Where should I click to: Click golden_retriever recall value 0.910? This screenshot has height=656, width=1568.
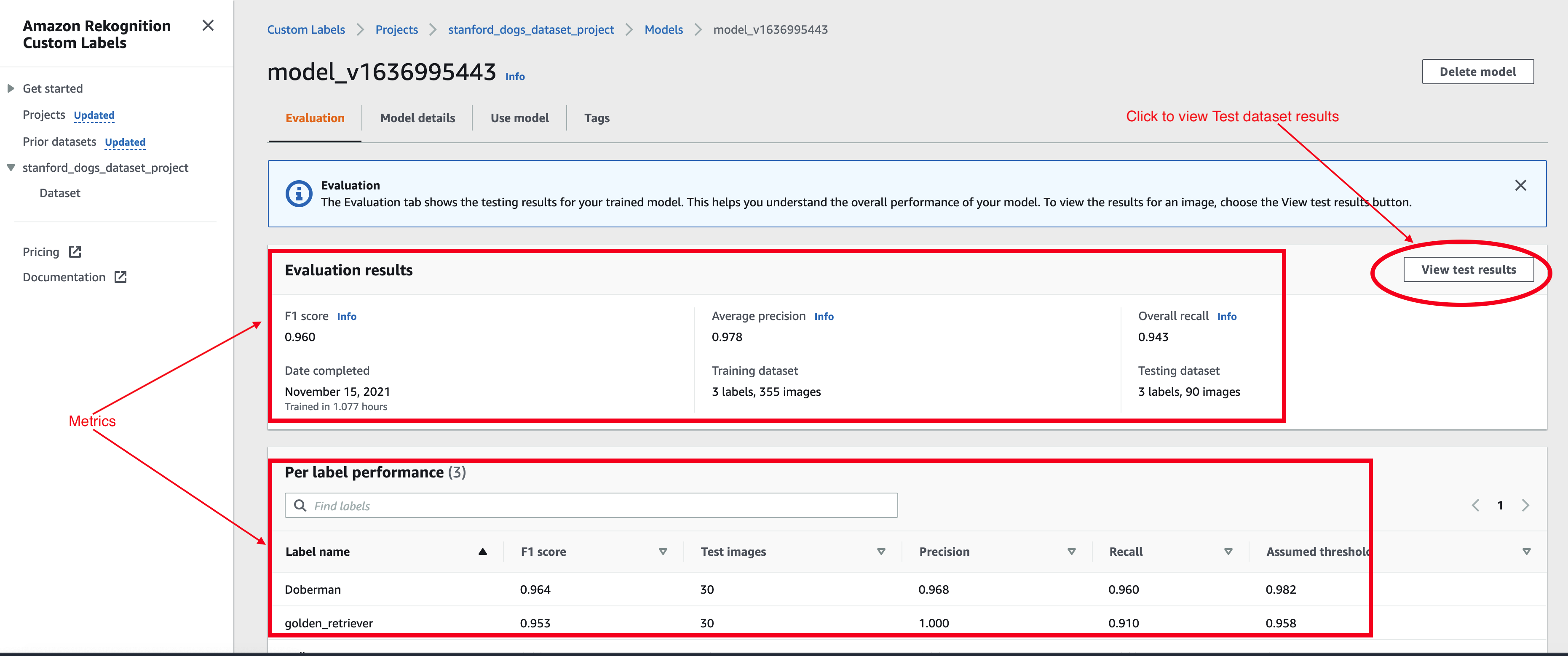1124,624
